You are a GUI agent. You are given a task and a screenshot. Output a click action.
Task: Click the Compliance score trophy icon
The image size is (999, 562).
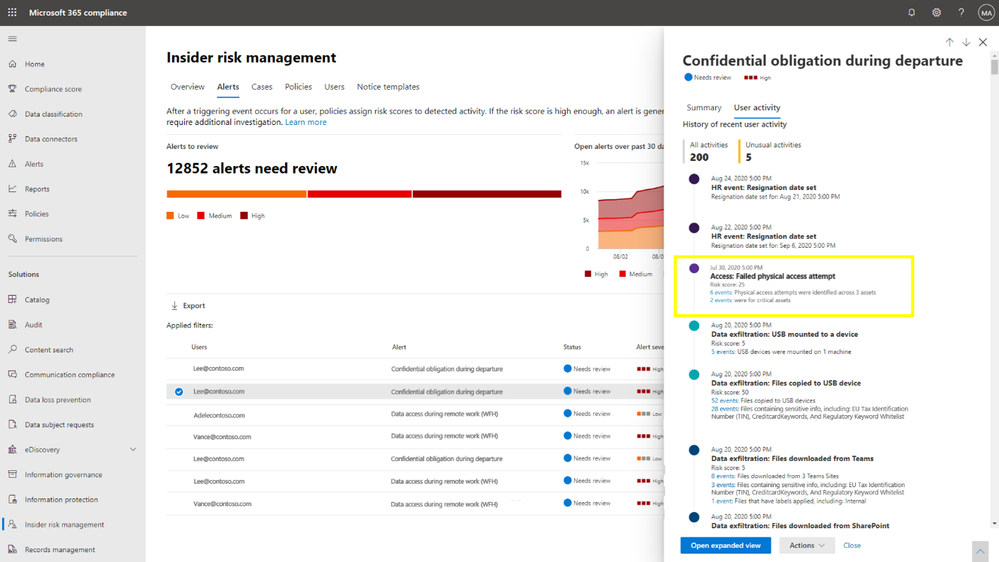pyautogui.click(x=12, y=89)
